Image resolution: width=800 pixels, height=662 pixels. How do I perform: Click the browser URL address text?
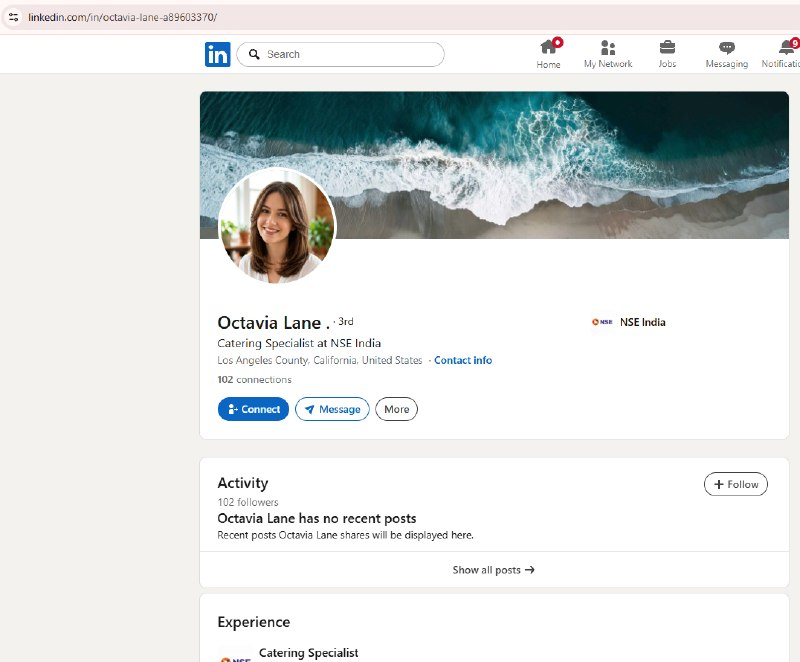pyautogui.click(x=122, y=17)
